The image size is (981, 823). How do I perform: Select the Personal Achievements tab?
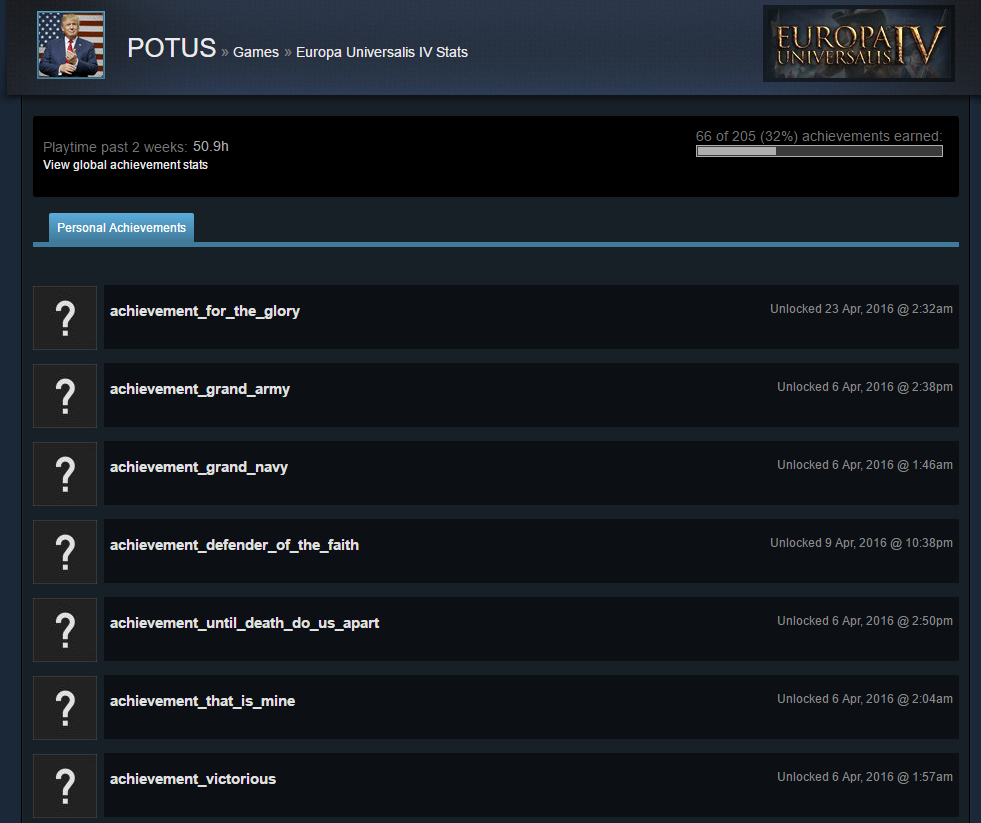(x=121, y=228)
